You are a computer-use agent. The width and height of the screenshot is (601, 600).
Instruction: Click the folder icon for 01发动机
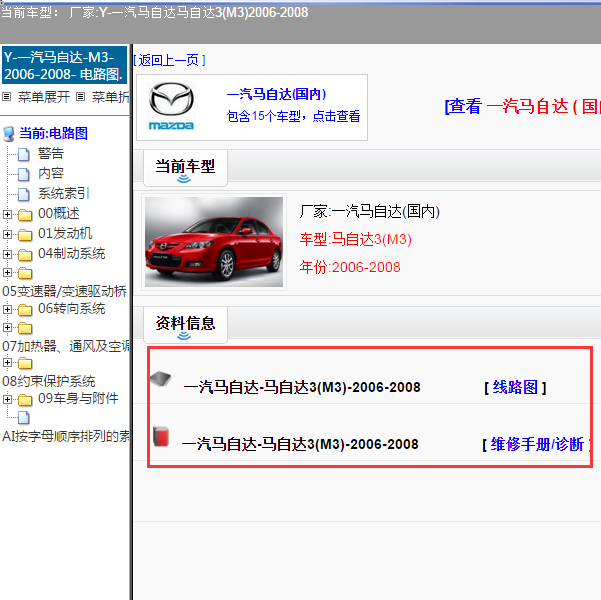25,235
